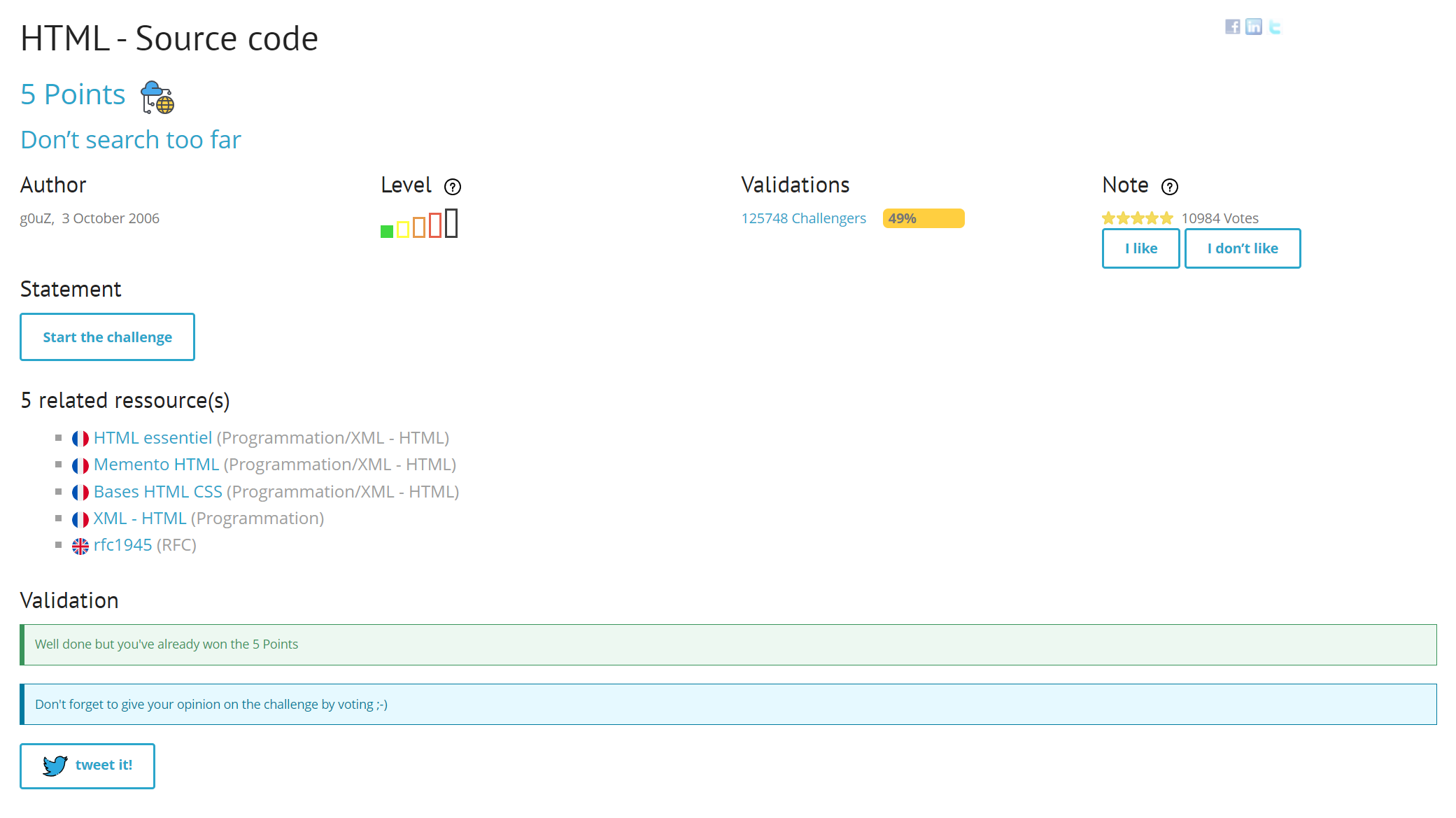
Task: Click the Note help question mark icon
Action: tap(1169, 187)
